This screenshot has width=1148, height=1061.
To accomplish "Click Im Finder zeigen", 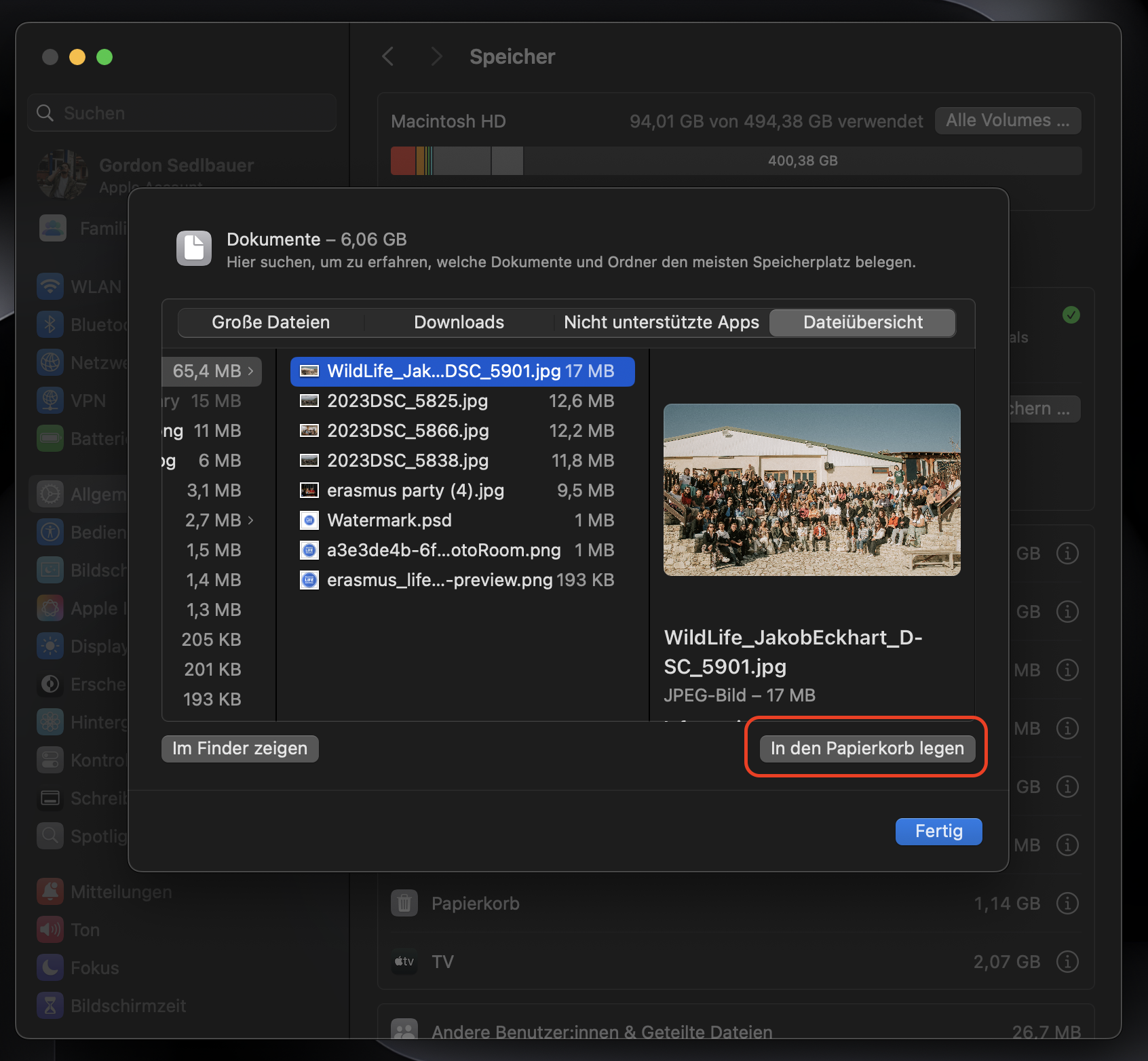I will pos(240,748).
